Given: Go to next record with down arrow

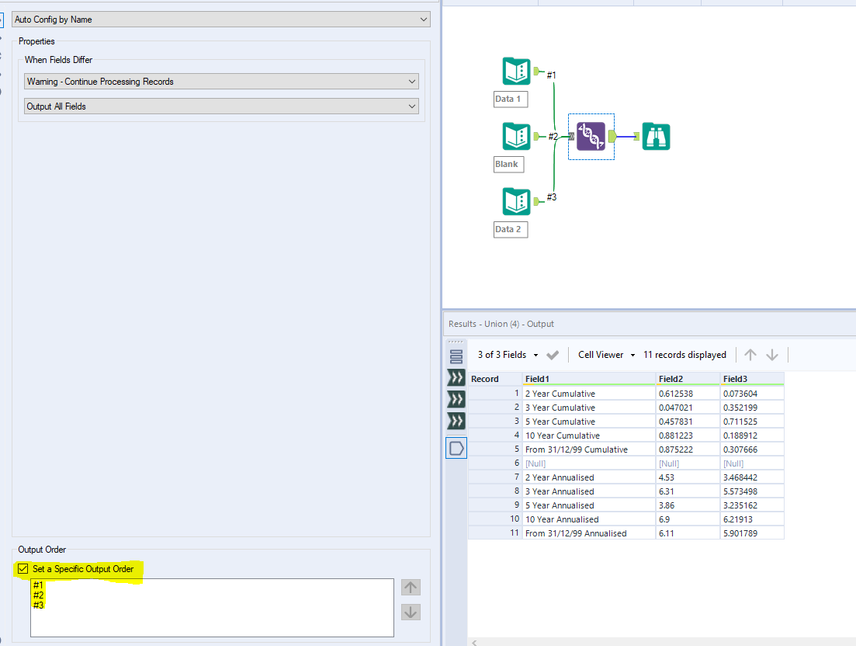Looking at the screenshot, I should point(772,355).
